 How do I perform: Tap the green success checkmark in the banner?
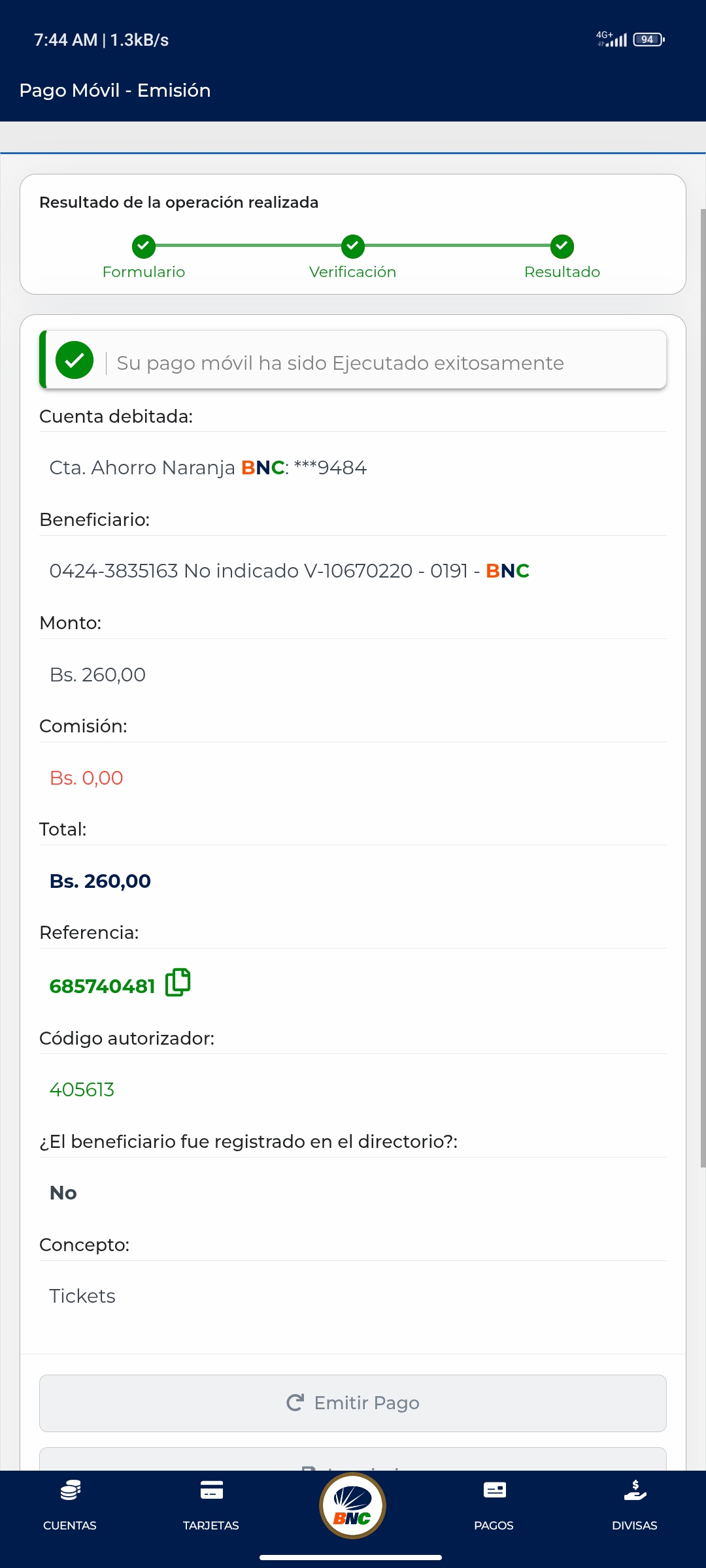click(x=75, y=361)
